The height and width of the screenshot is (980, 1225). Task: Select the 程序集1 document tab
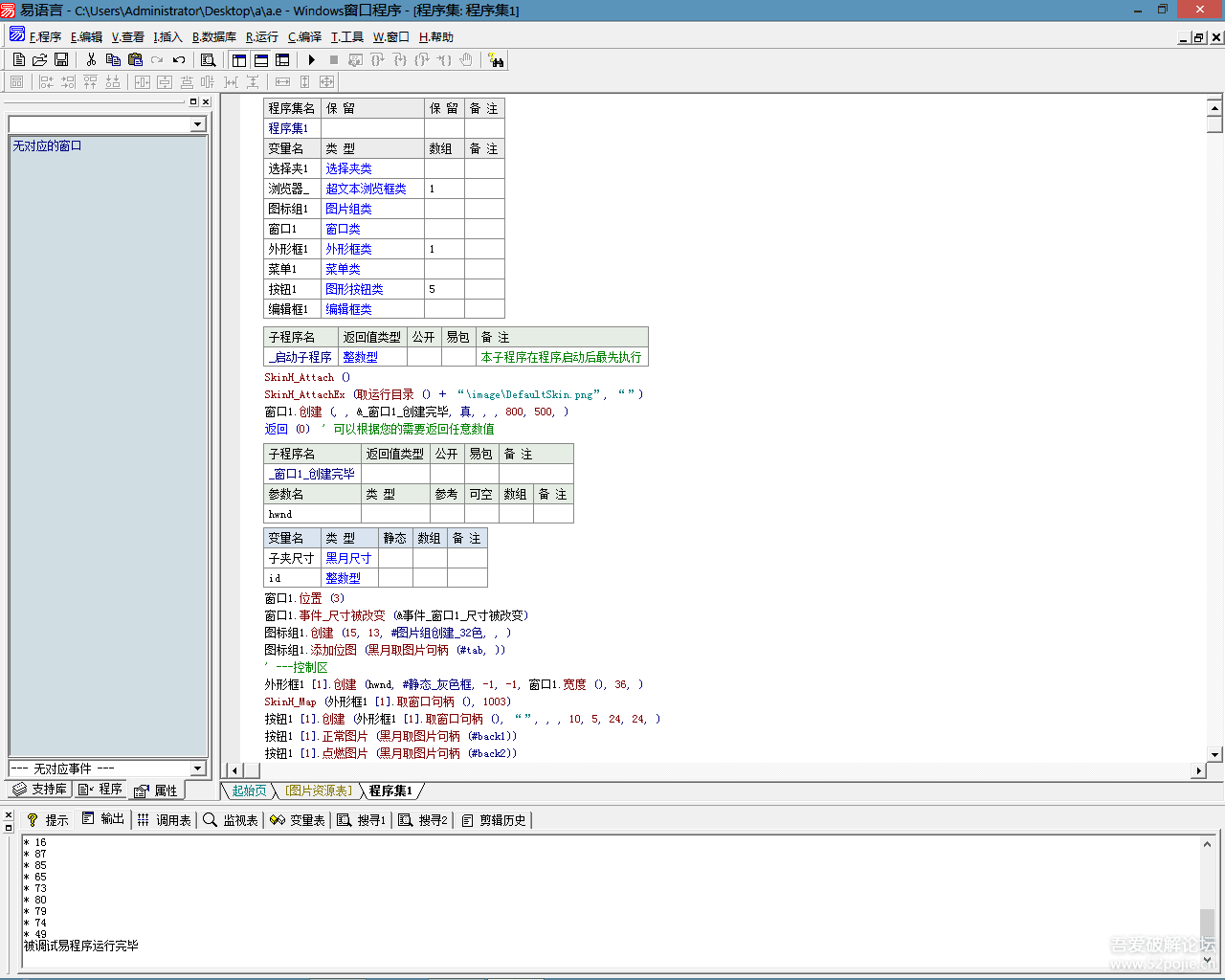390,791
